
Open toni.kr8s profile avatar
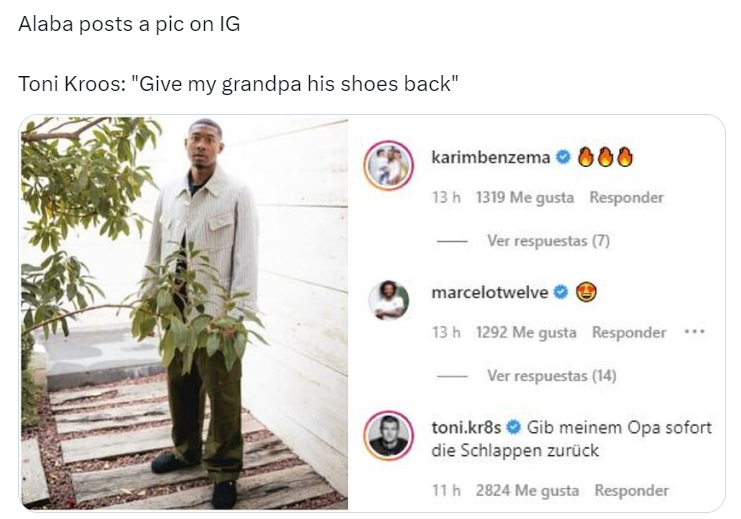coord(388,435)
